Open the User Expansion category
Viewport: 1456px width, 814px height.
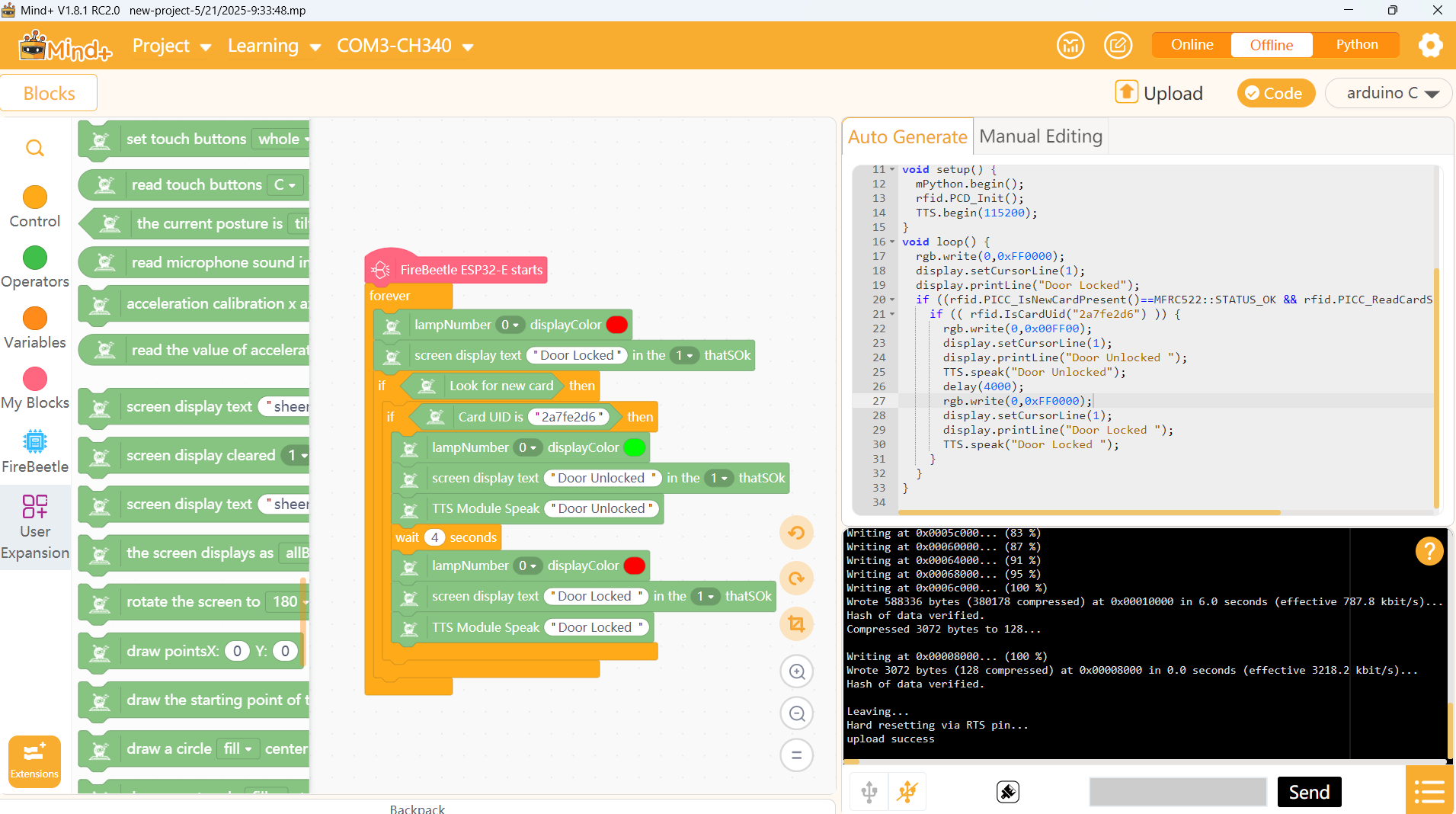[x=35, y=526]
